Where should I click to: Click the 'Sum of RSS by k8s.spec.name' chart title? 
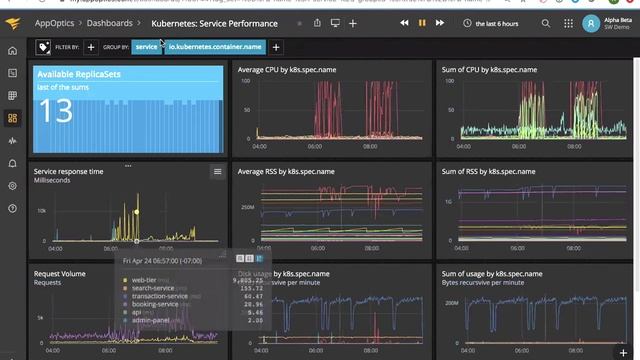point(488,172)
